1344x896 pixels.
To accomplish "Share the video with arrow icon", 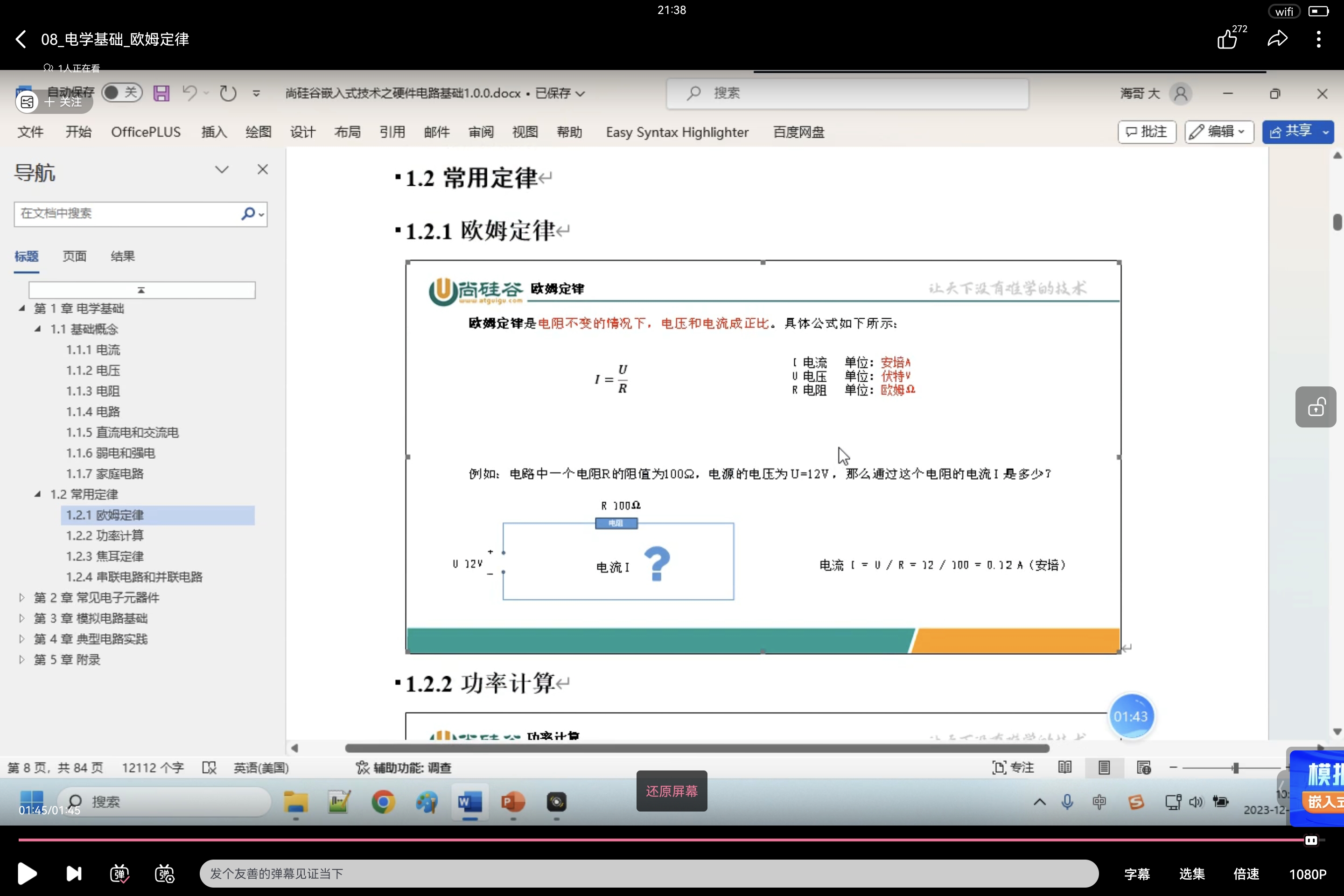I will pyautogui.click(x=1278, y=39).
